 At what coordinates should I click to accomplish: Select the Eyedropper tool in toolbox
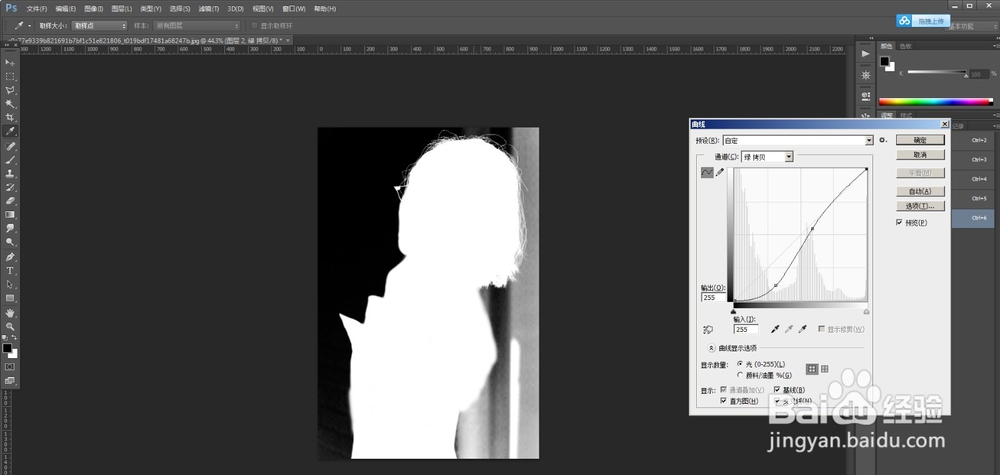[x=10, y=131]
